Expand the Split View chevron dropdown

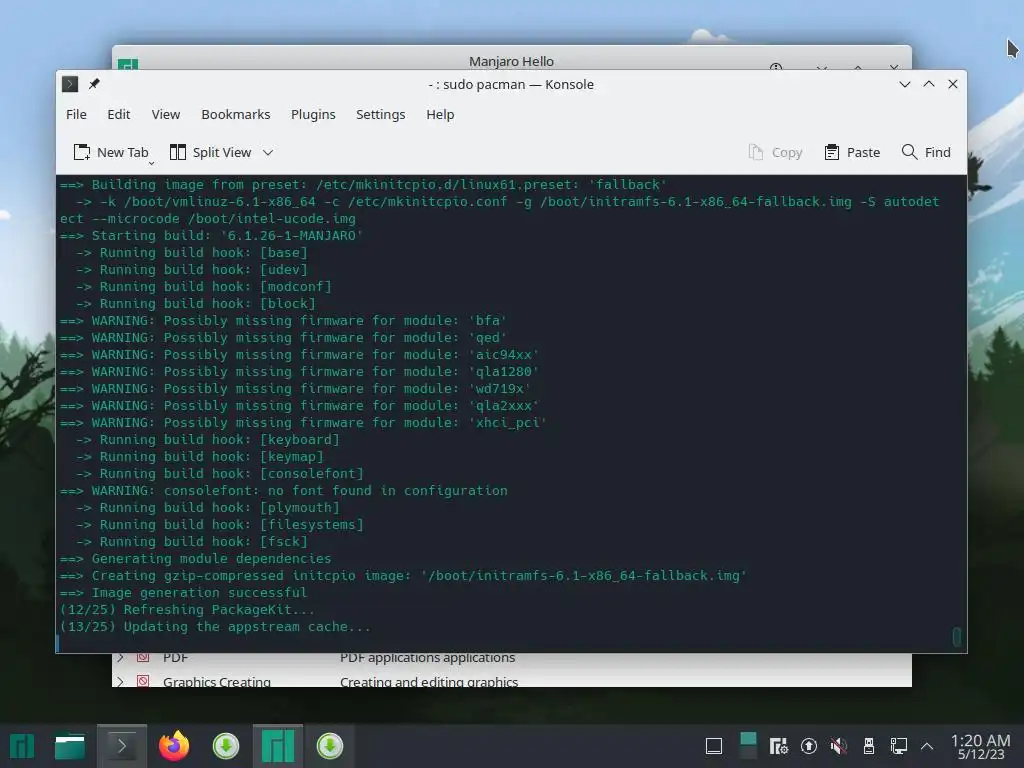(x=268, y=152)
